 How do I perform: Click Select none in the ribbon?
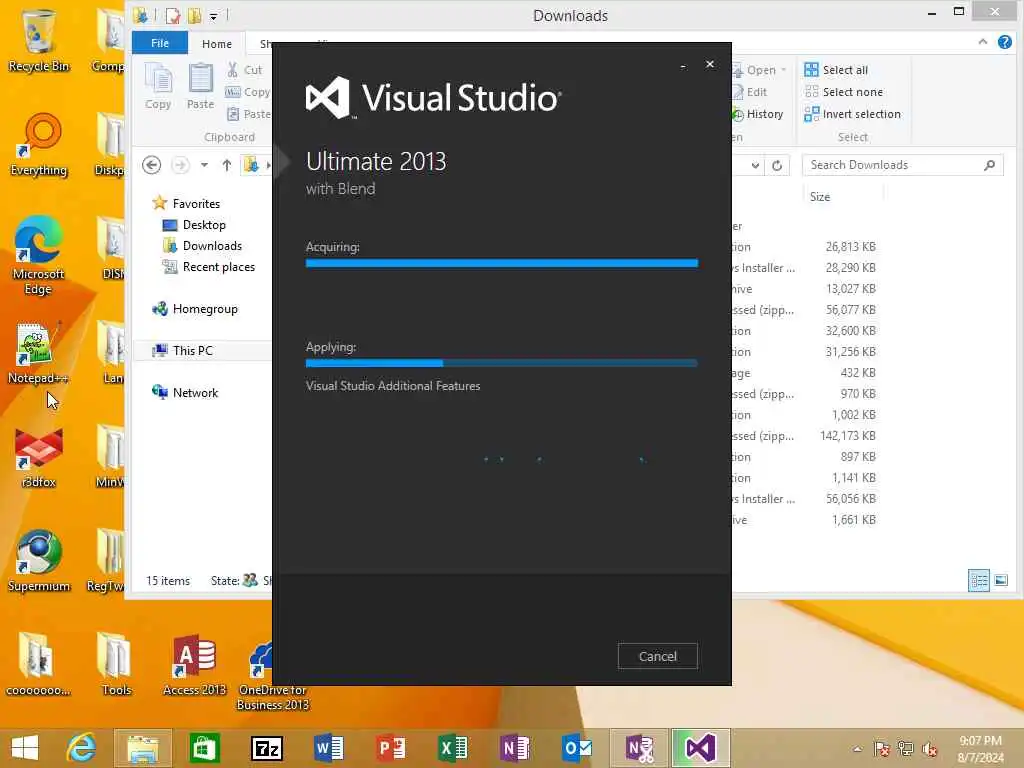(844, 92)
